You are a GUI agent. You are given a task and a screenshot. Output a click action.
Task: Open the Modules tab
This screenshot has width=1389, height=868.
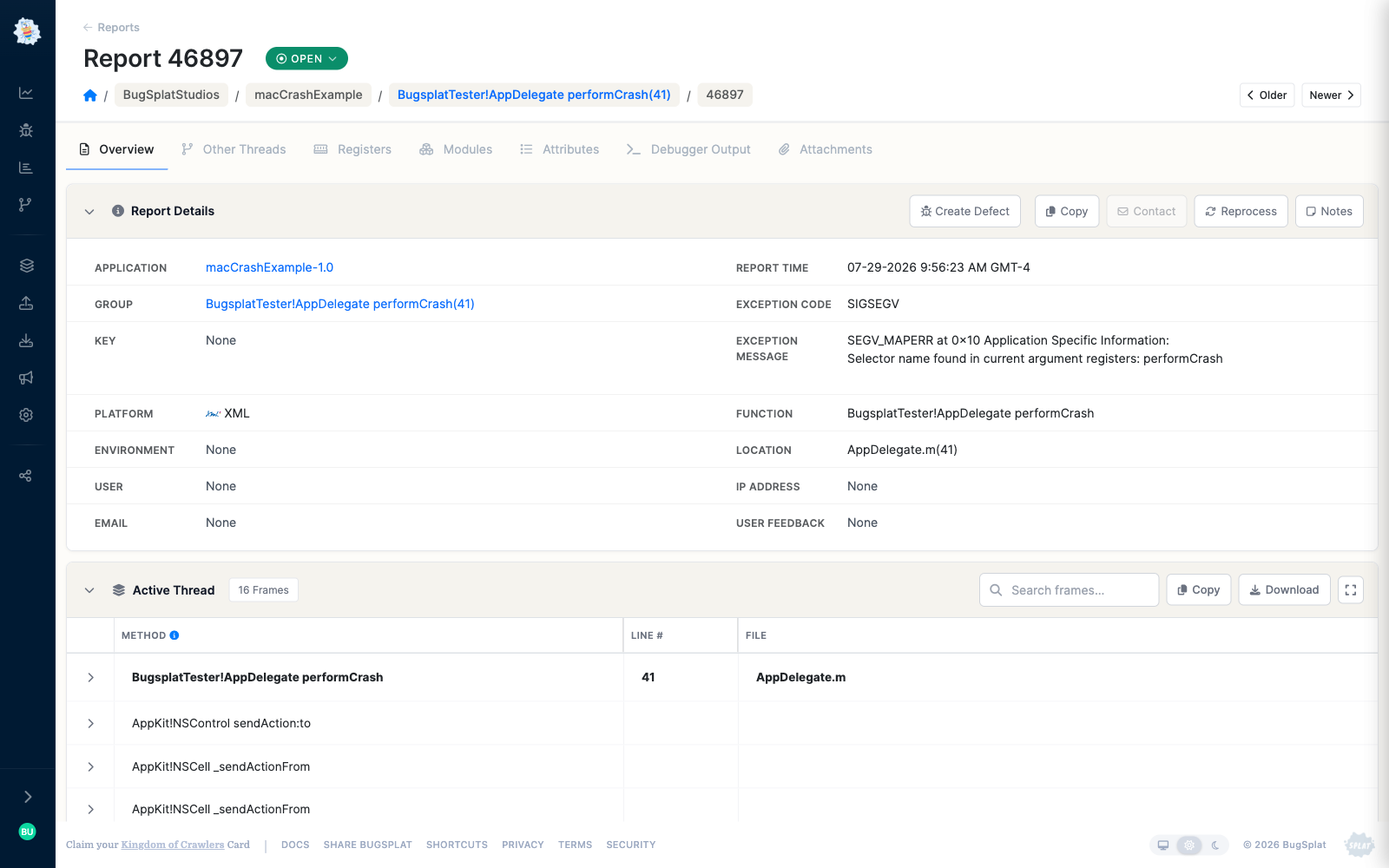[x=456, y=149]
